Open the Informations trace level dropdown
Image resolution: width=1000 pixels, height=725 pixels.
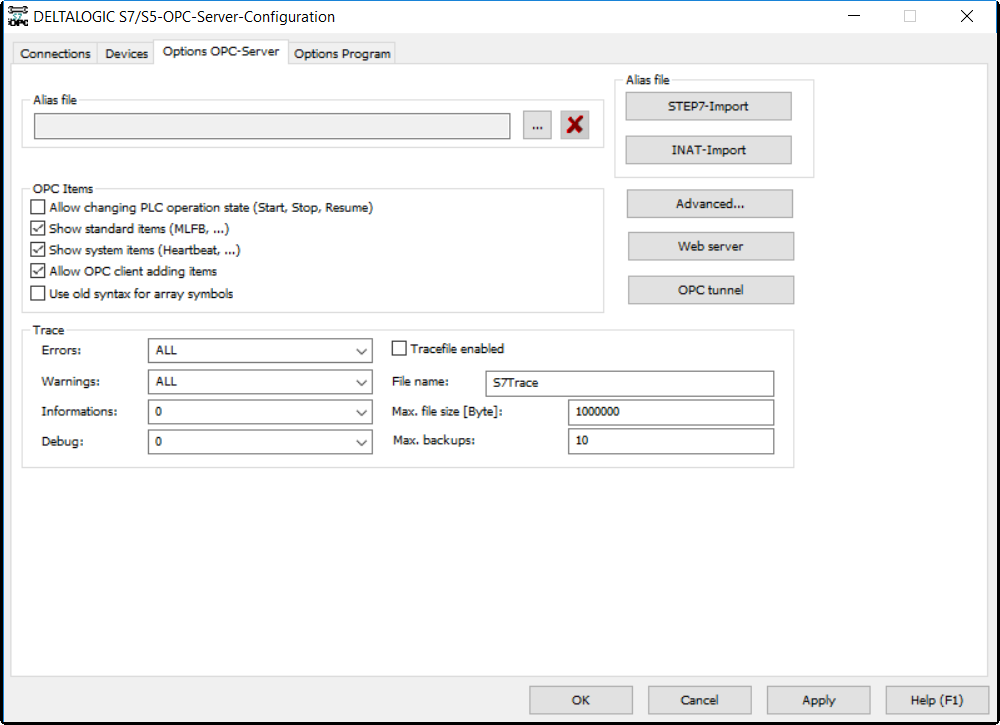260,412
